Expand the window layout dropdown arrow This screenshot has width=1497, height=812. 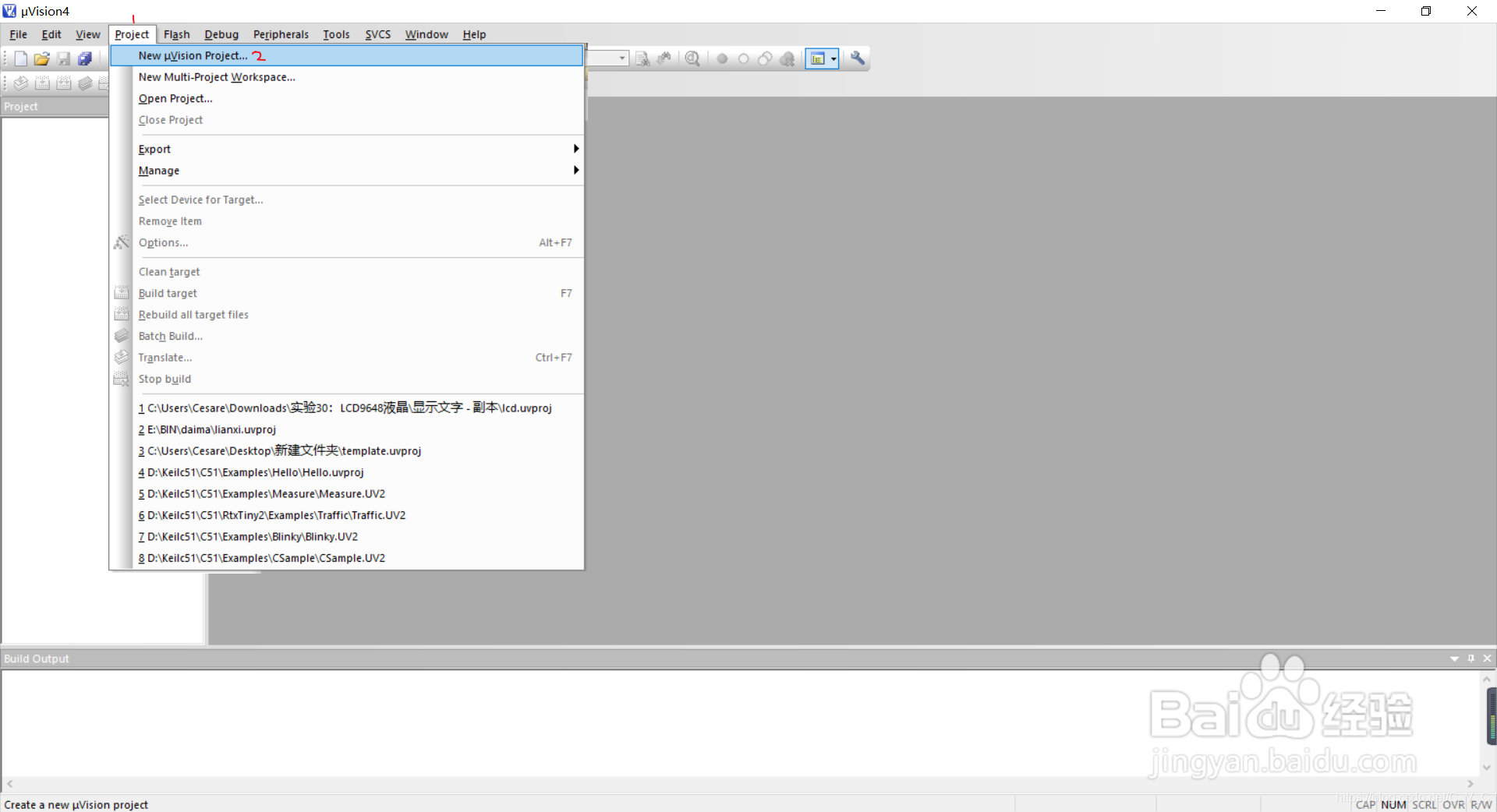pyautogui.click(x=833, y=58)
